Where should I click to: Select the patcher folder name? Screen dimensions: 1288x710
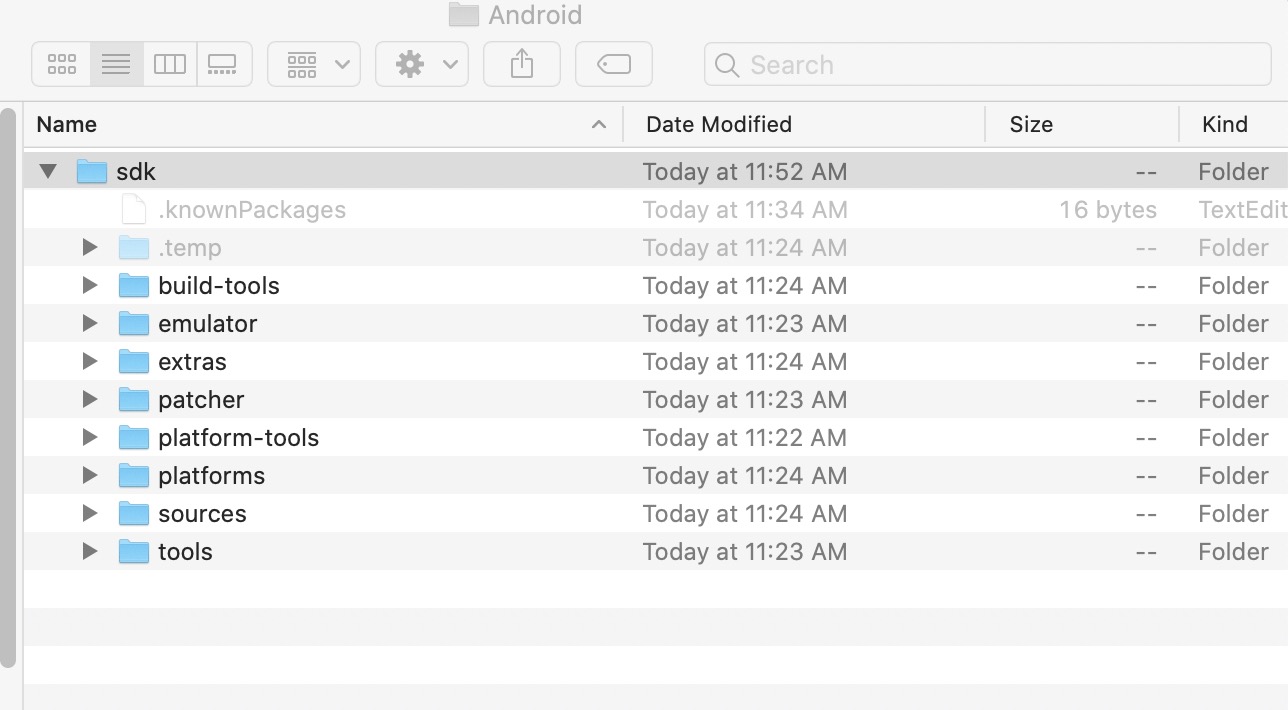click(201, 400)
